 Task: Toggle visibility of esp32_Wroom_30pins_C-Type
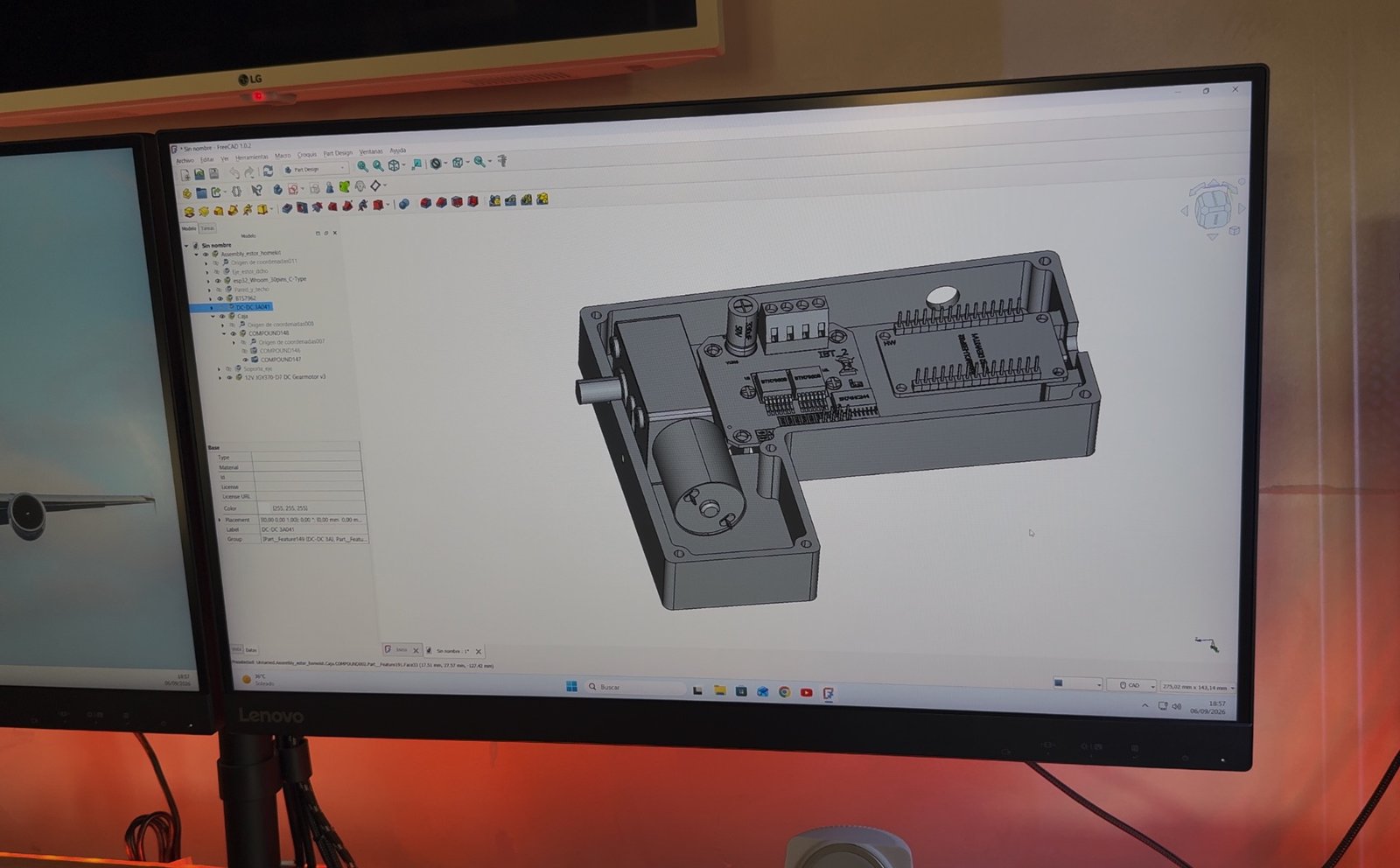pos(218,281)
